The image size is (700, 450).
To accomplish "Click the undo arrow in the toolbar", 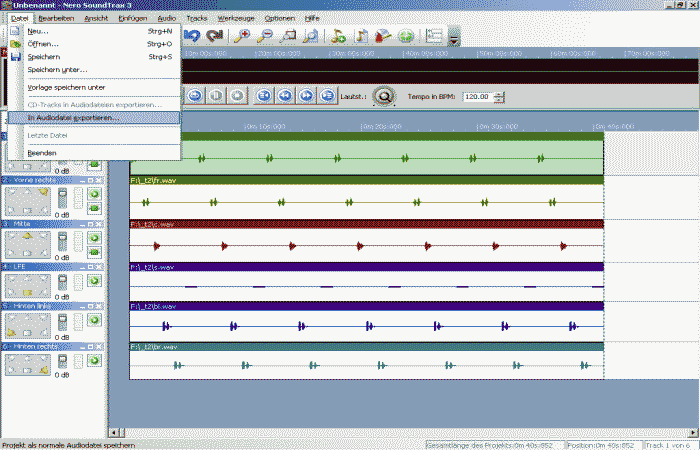I will [193, 36].
